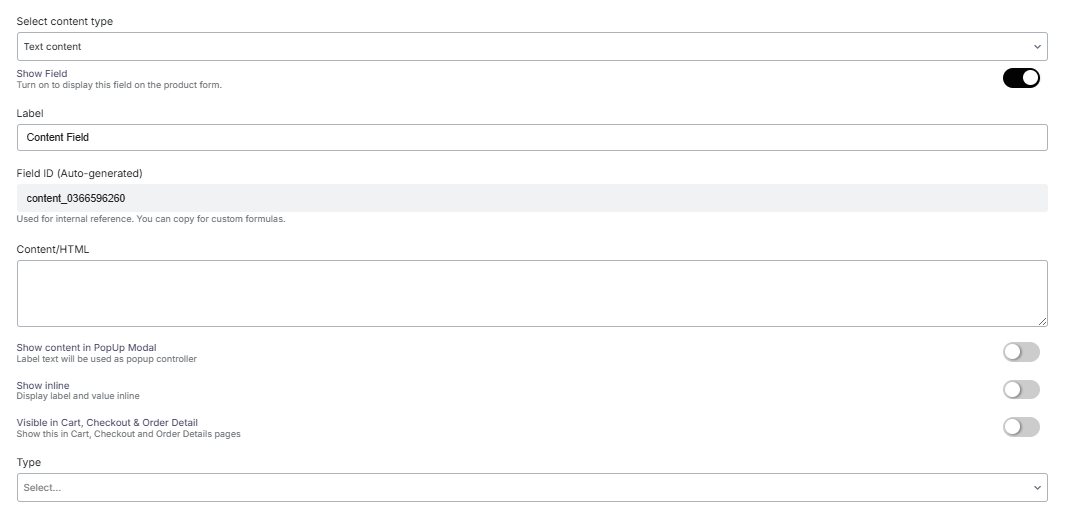Open the Type dropdown showing Select...
Viewport: 1070px width, 521px height.
[x=530, y=487]
